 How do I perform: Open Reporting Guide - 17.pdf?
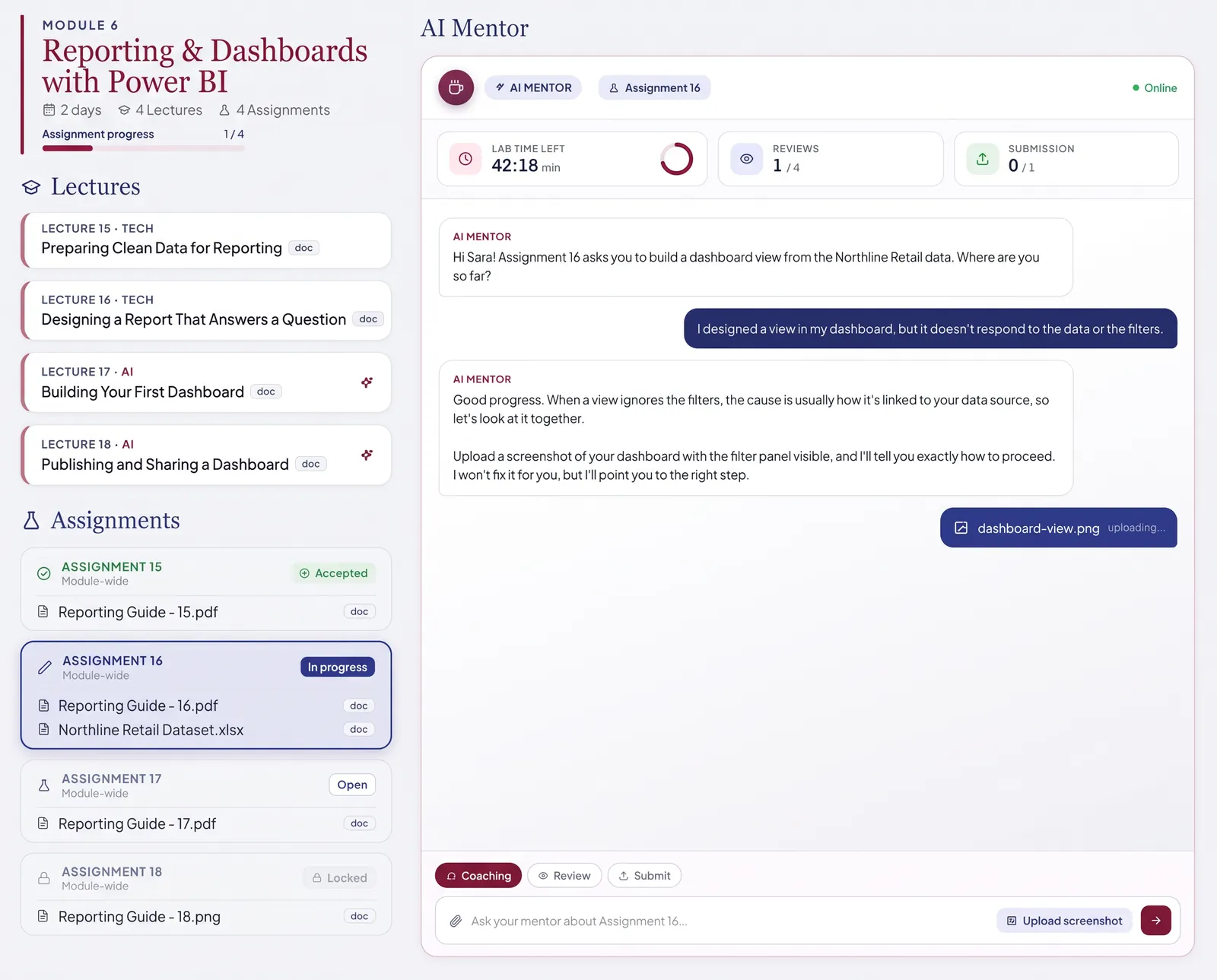137,824
